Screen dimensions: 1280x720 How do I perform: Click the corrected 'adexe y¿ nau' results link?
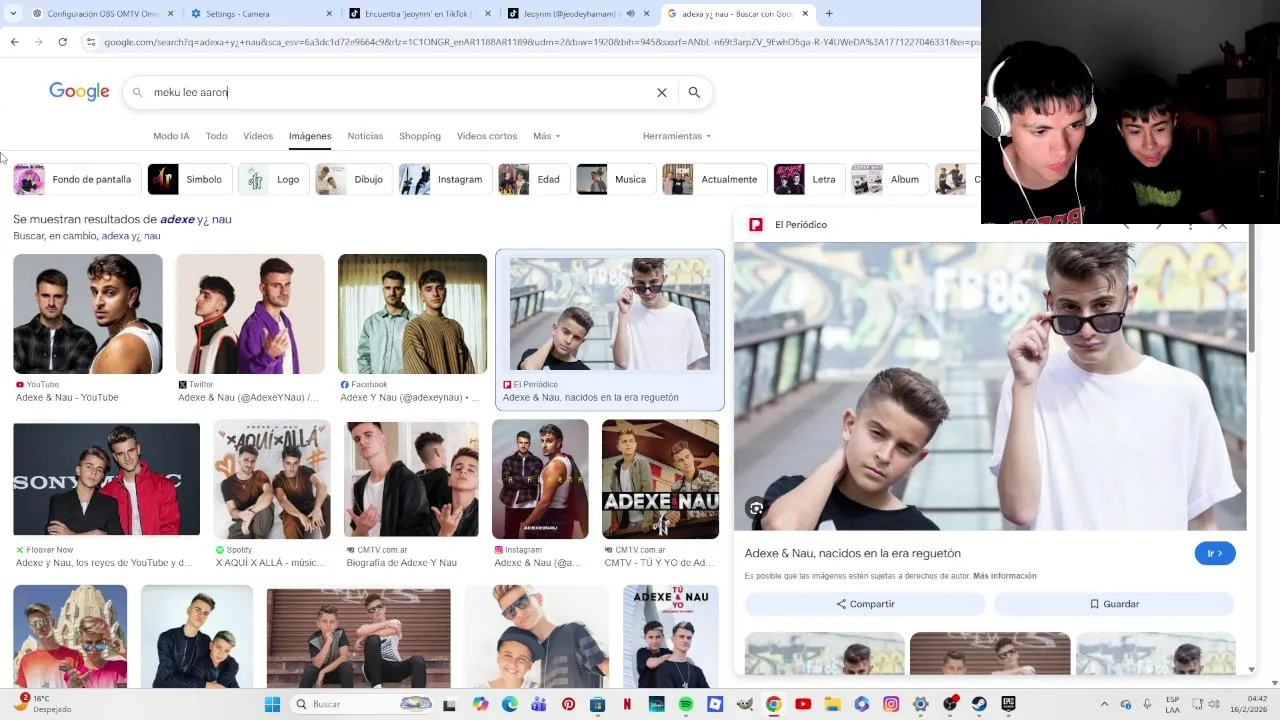(196, 219)
